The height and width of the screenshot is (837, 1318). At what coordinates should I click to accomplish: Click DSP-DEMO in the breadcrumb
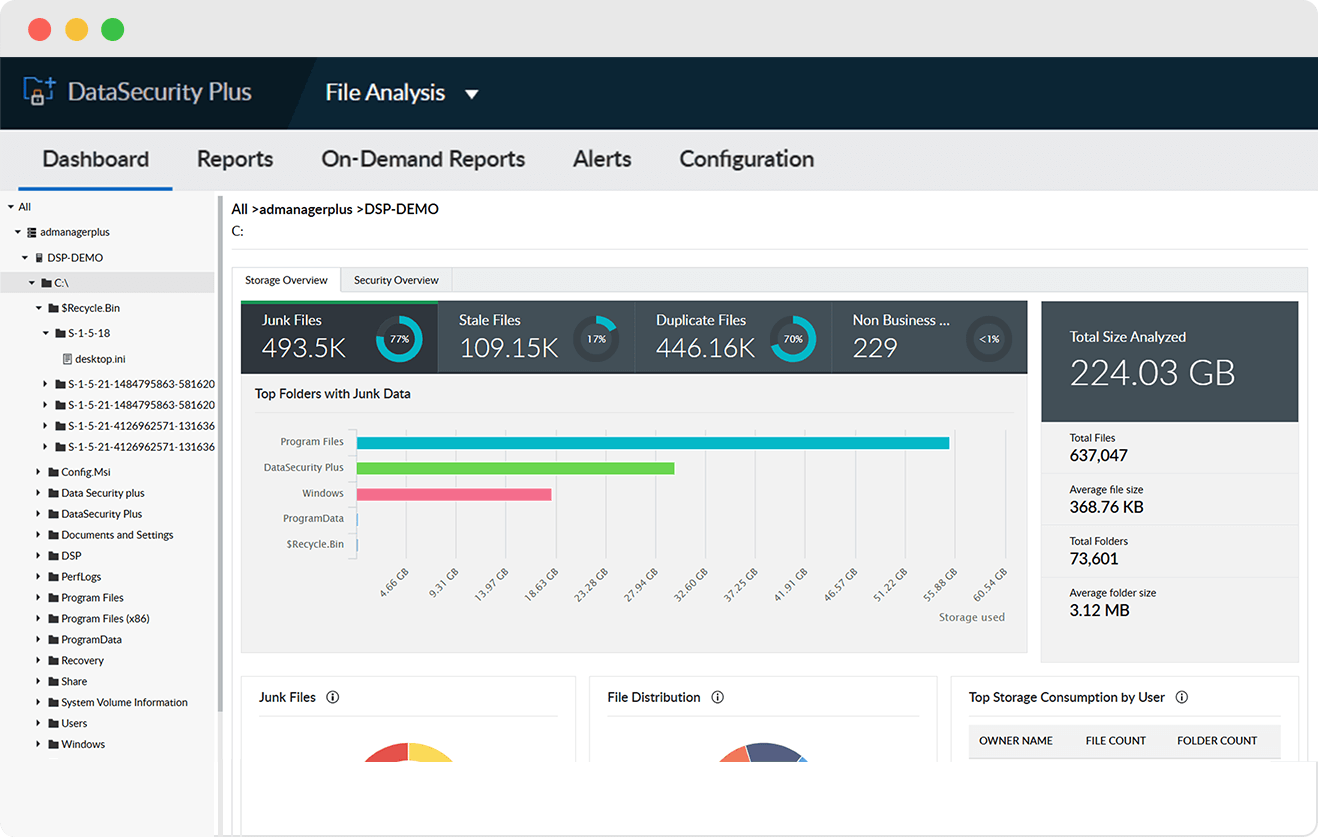tap(401, 209)
